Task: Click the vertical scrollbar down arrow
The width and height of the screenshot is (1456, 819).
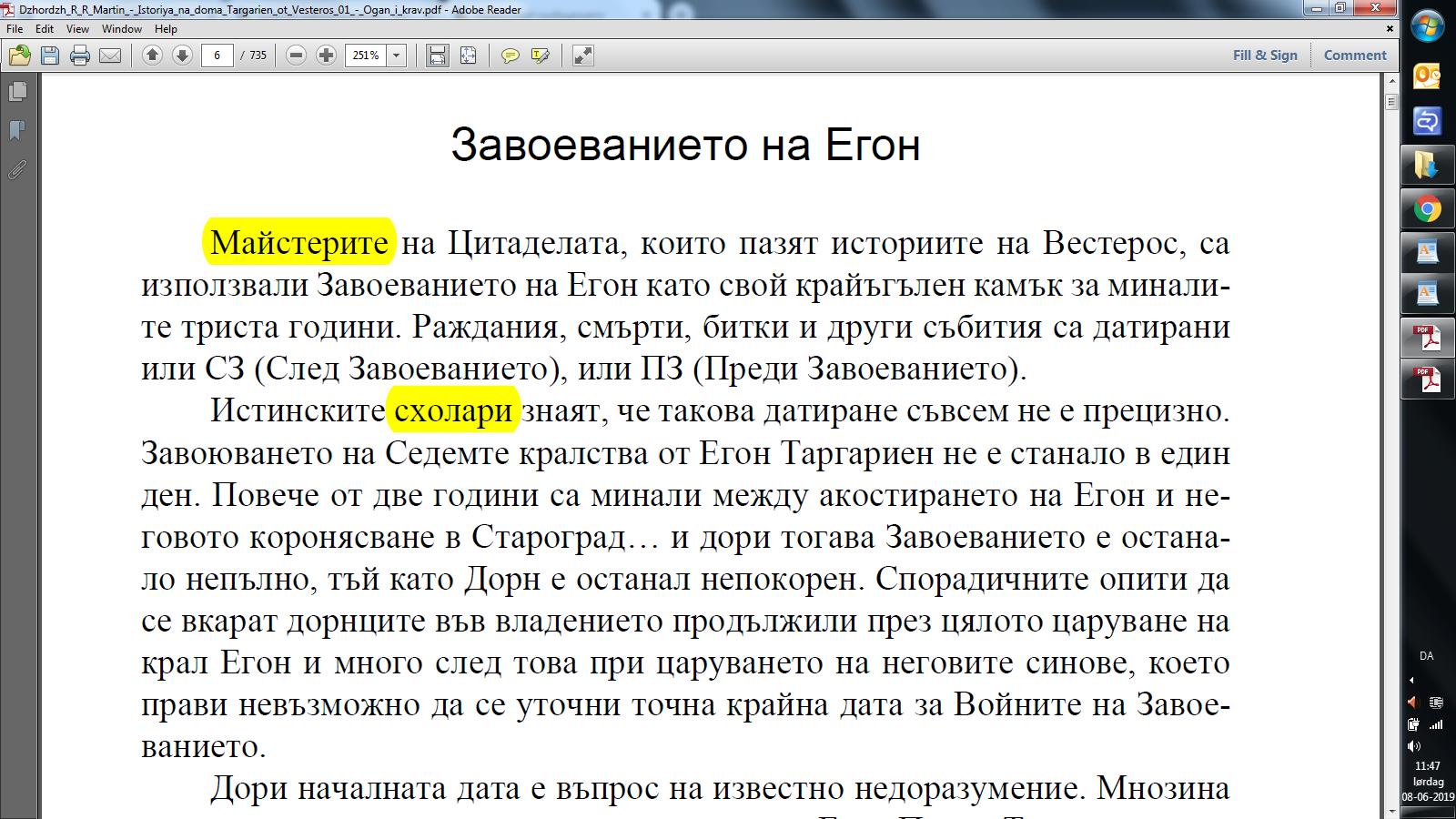Action: pyautogui.click(x=1391, y=812)
